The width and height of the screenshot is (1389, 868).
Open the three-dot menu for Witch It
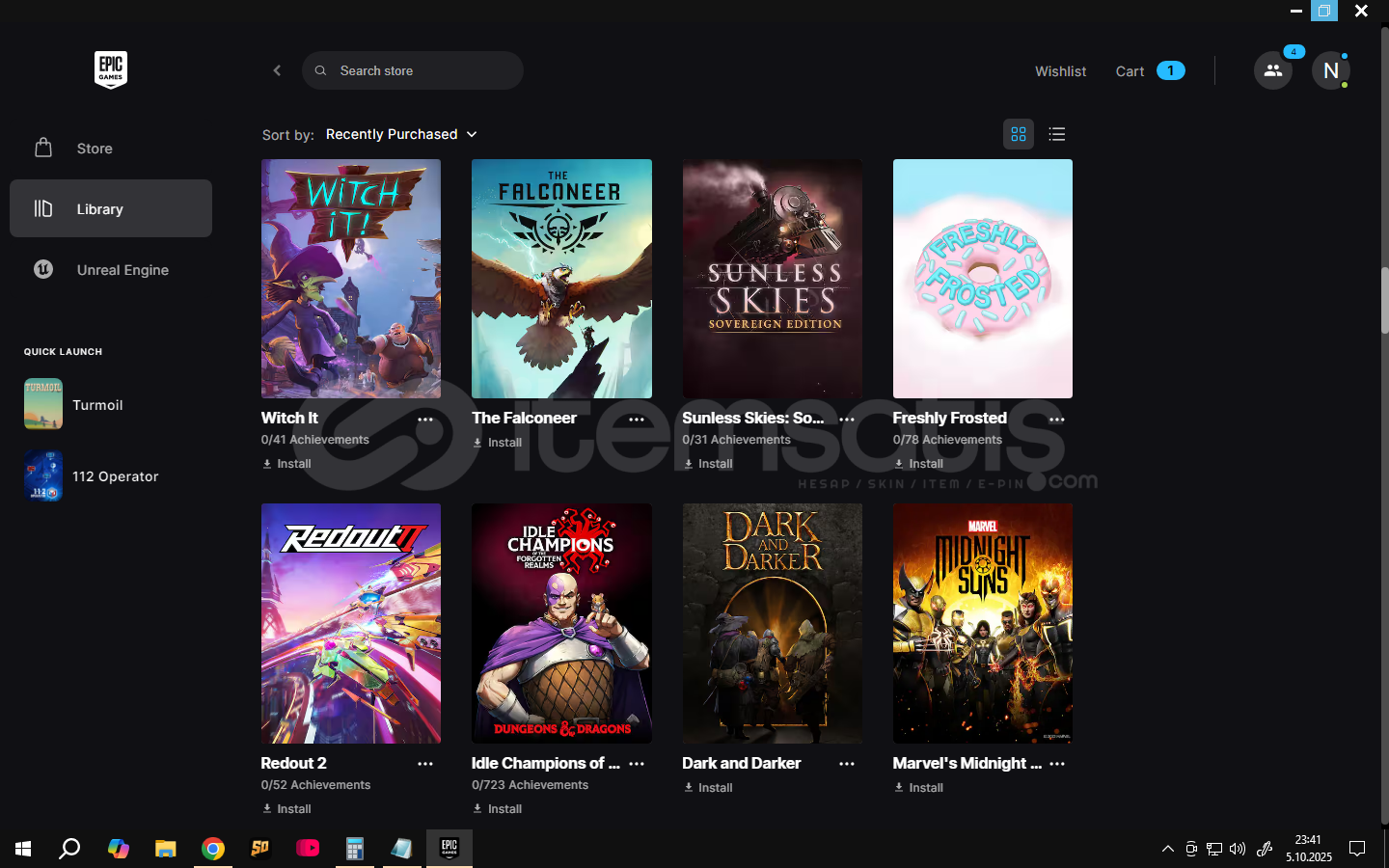coord(425,420)
